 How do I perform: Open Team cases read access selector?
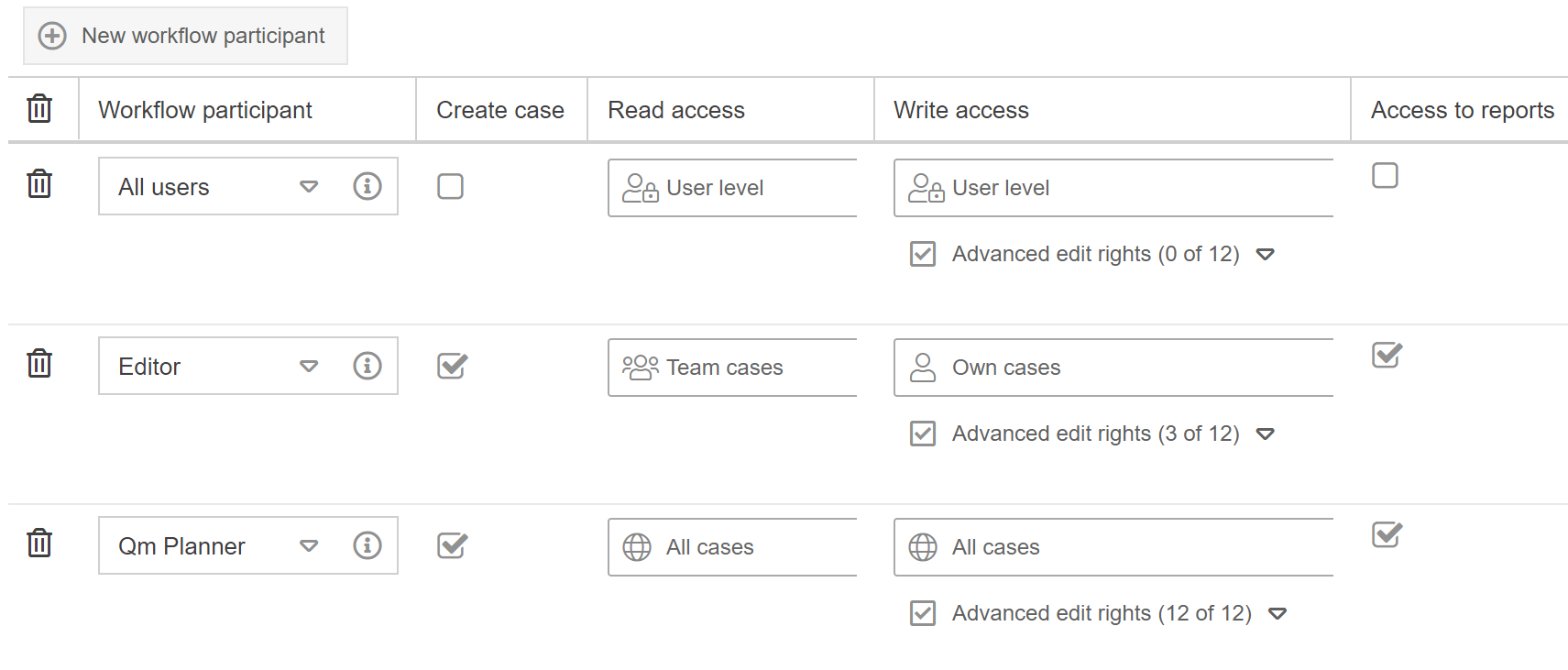pos(732,368)
